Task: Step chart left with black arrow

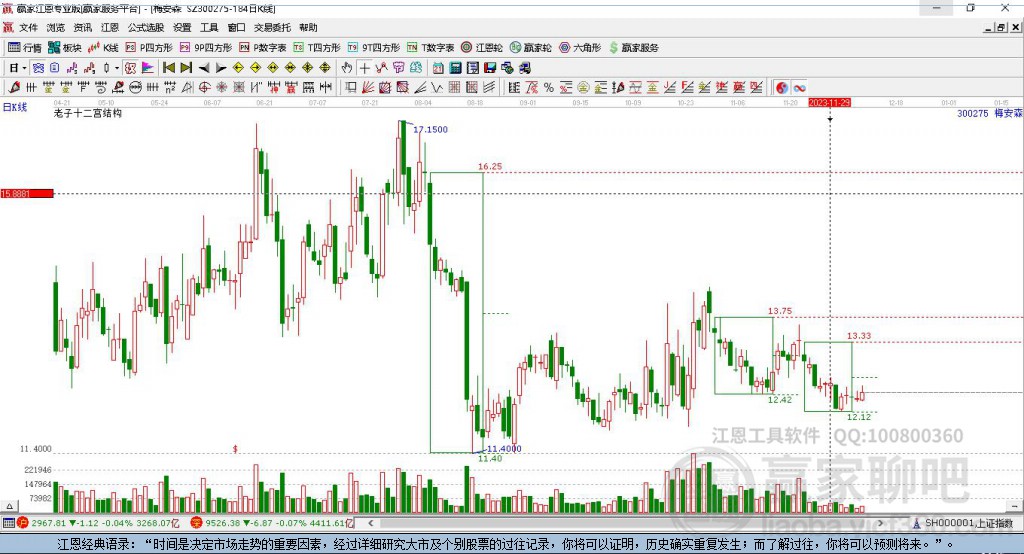Action: (x=204, y=68)
